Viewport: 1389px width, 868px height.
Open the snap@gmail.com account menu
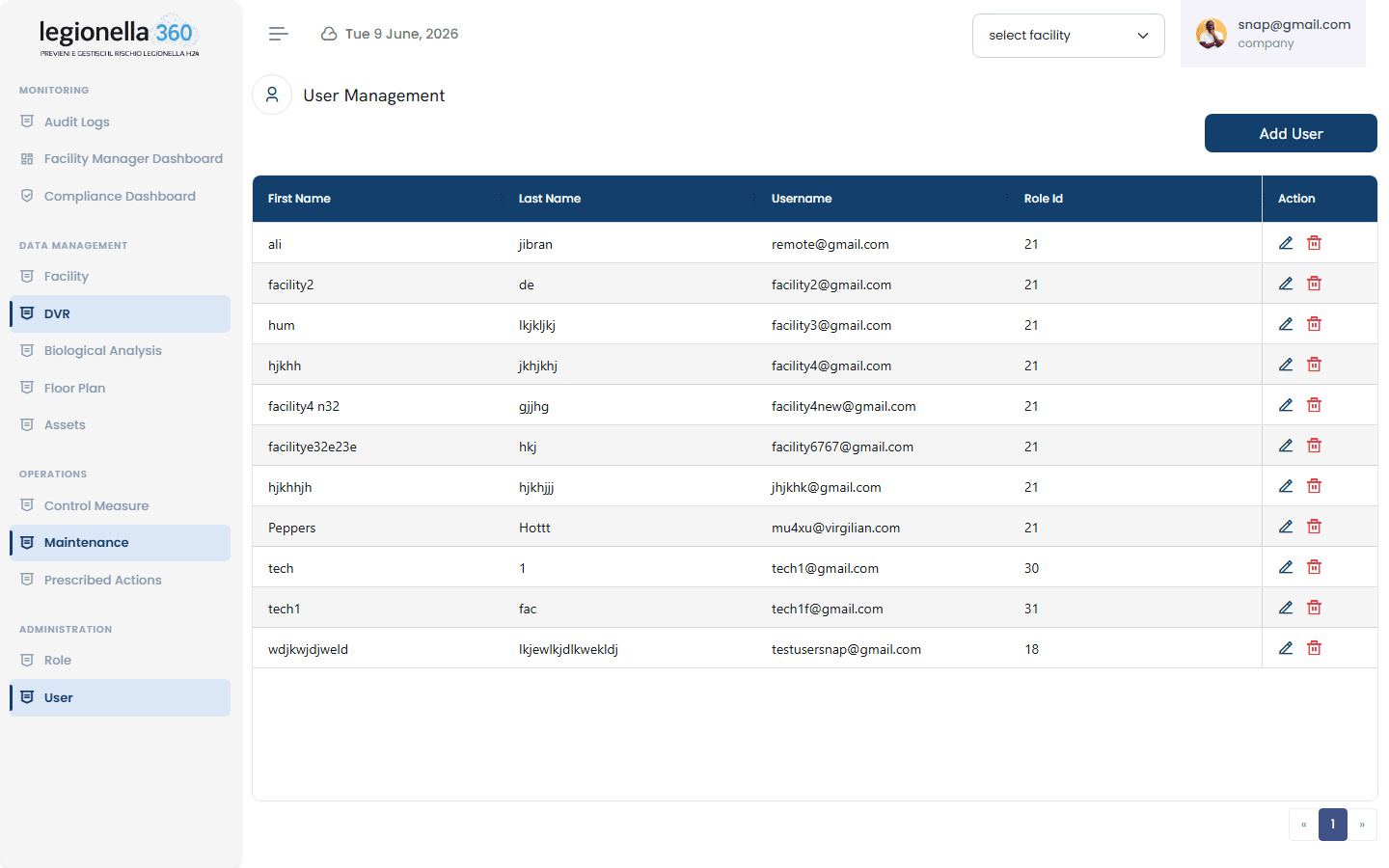tap(1273, 34)
